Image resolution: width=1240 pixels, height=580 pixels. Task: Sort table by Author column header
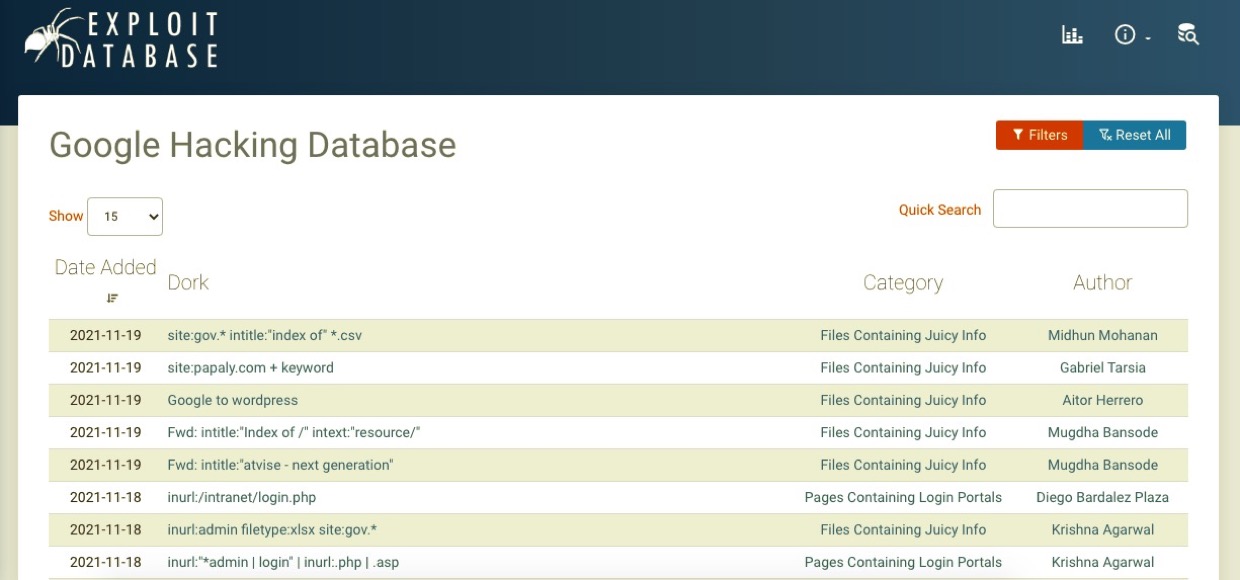pyautogui.click(x=1102, y=282)
